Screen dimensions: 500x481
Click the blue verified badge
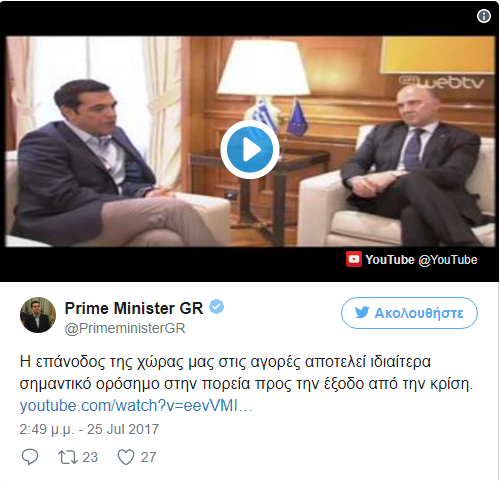[x=217, y=307]
